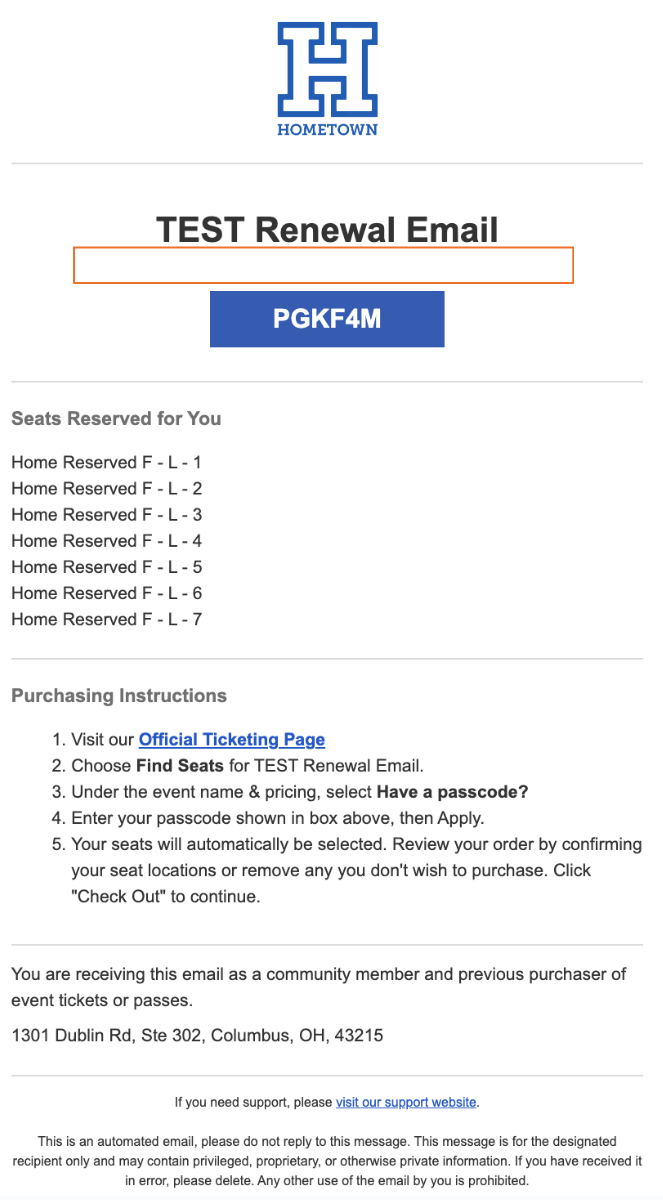Open the Official Ticketing Page link
The width and height of the screenshot is (663, 1200).
click(232, 740)
